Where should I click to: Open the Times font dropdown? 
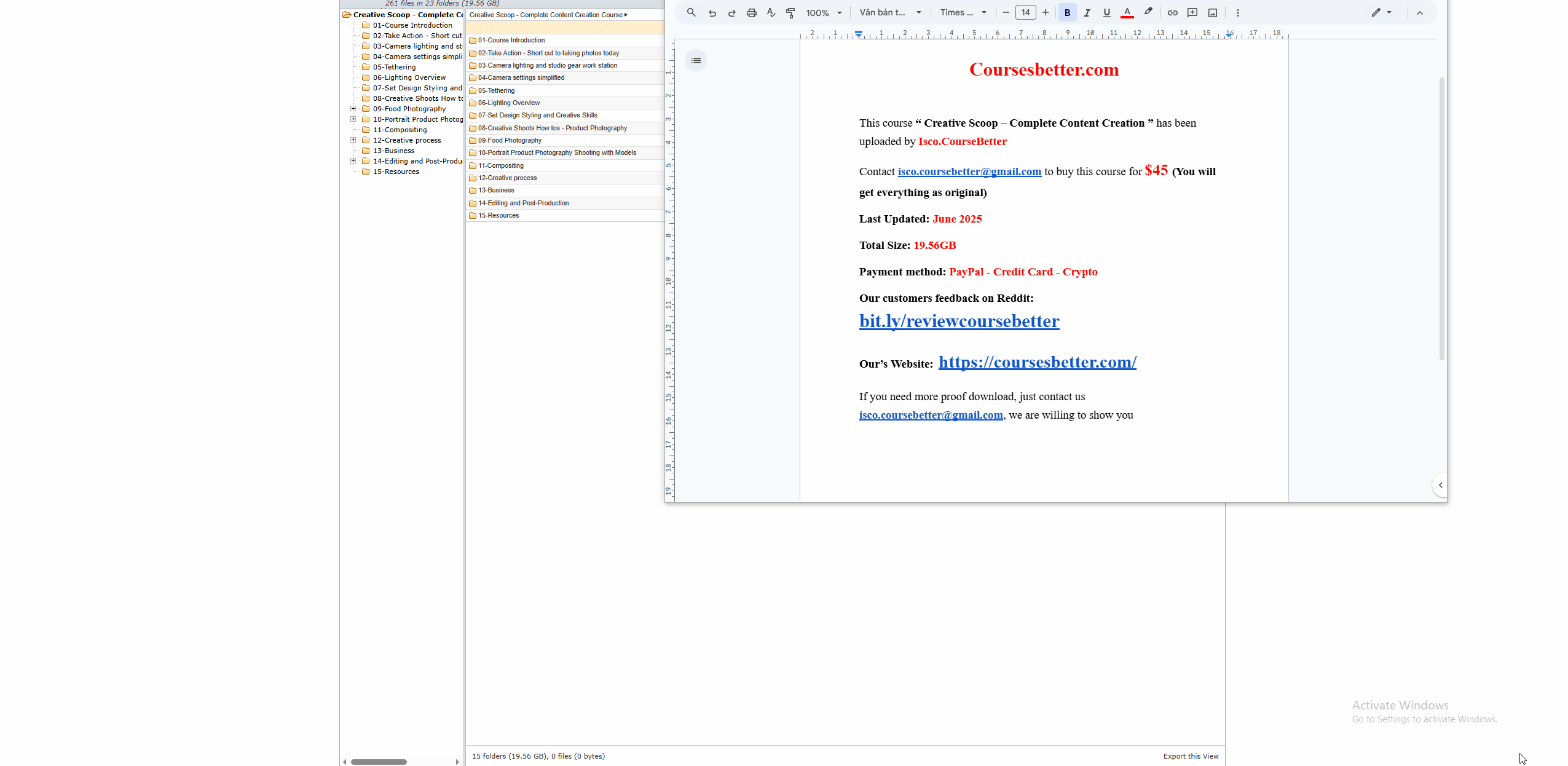click(963, 13)
